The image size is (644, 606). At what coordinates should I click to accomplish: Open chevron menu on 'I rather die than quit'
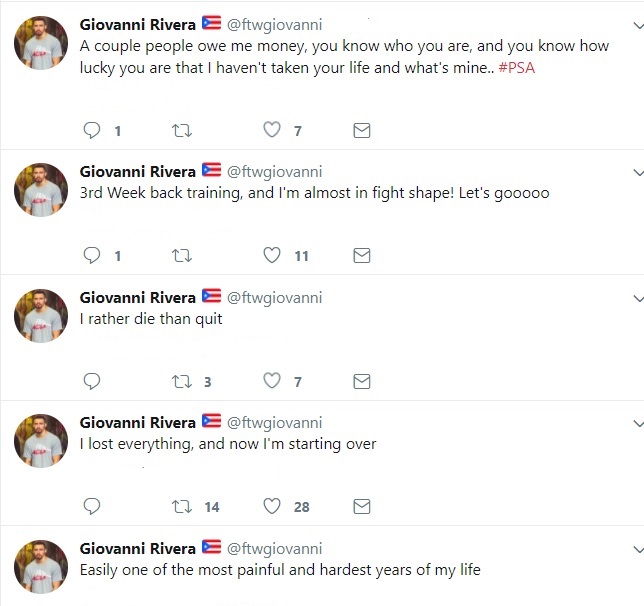click(638, 298)
